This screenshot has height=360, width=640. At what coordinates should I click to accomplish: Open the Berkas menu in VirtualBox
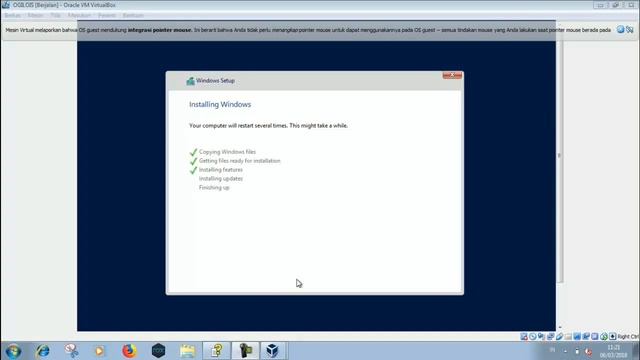pyautogui.click(x=12, y=16)
